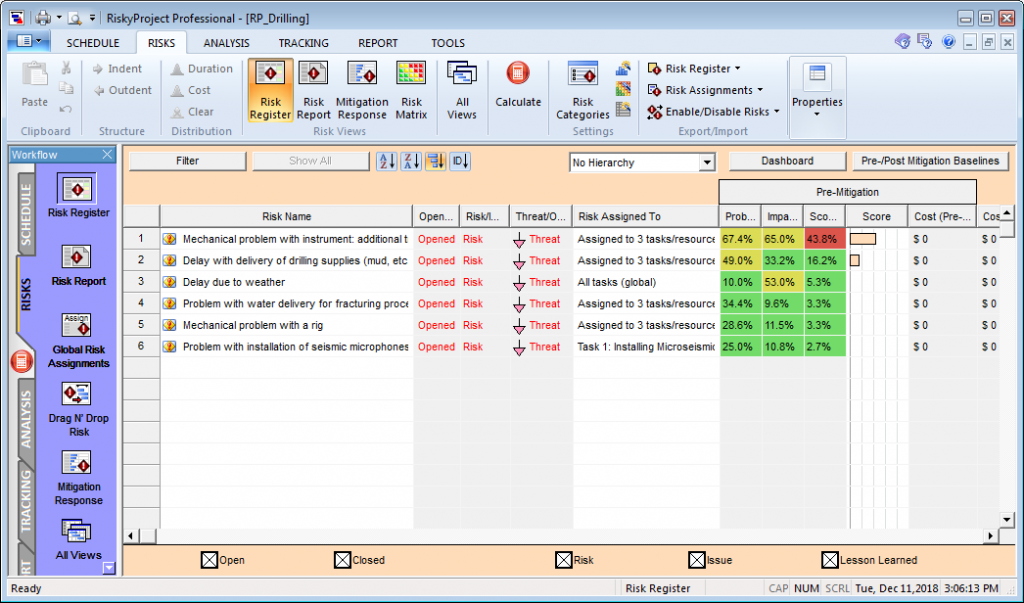Open the application menu button beside SCHEDULE
The width and height of the screenshot is (1024, 603).
coord(28,42)
